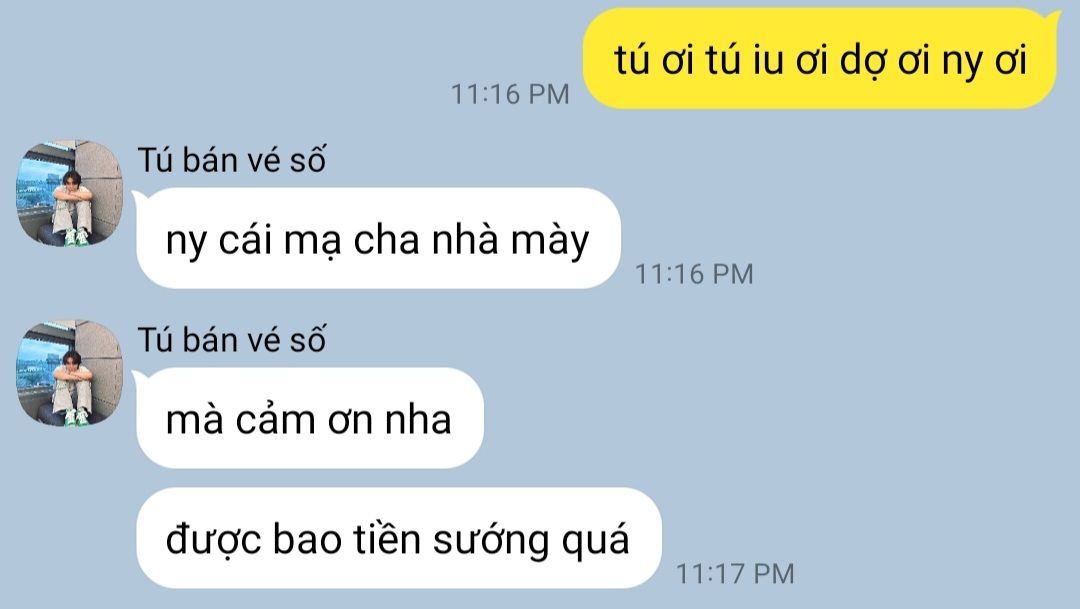This screenshot has width=1080, height=609.
Task: Click the 11:17 PM timestamp
Action: pyautogui.click(x=735, y=574)
